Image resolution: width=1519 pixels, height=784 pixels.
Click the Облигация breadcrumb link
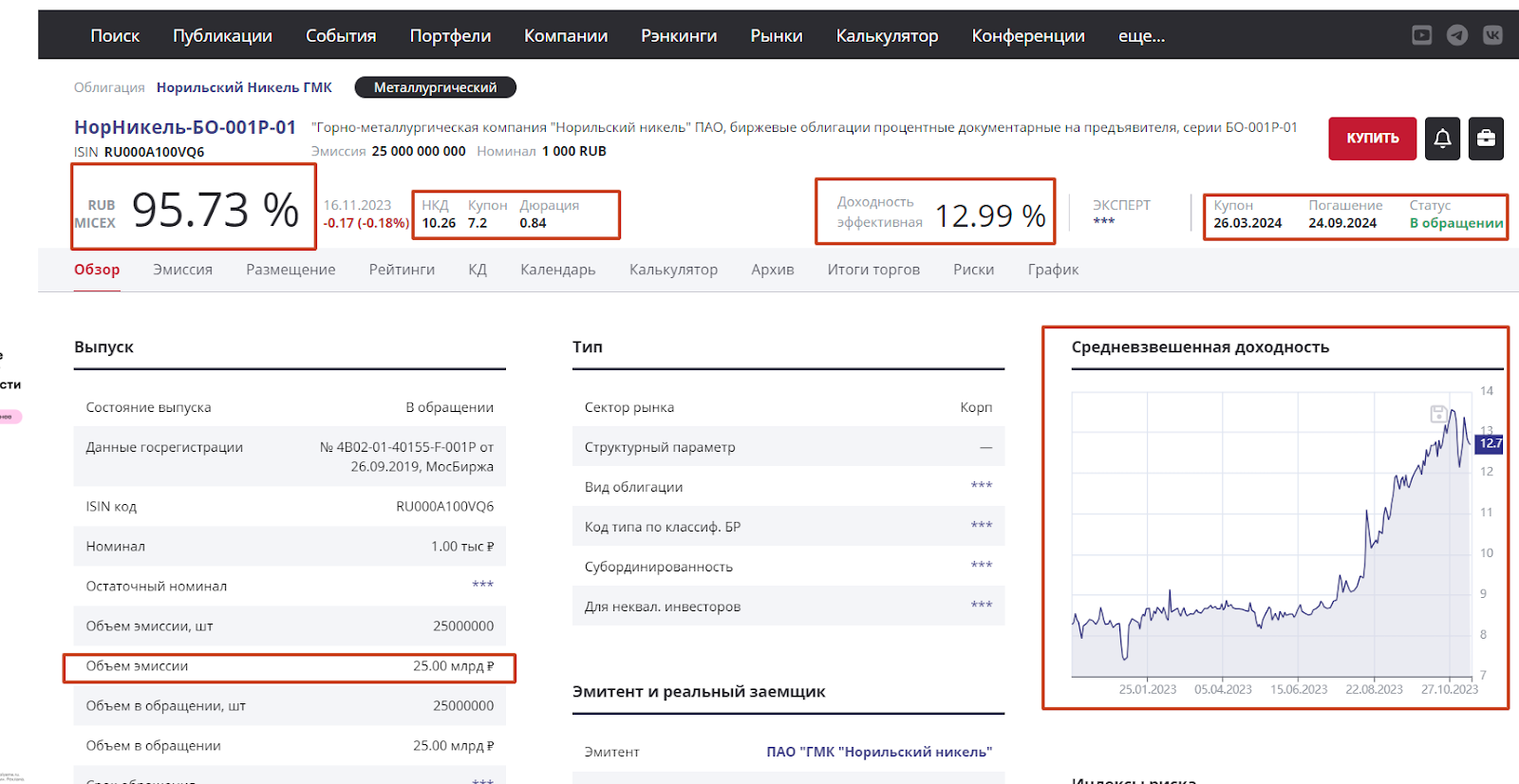coord(109,87)
